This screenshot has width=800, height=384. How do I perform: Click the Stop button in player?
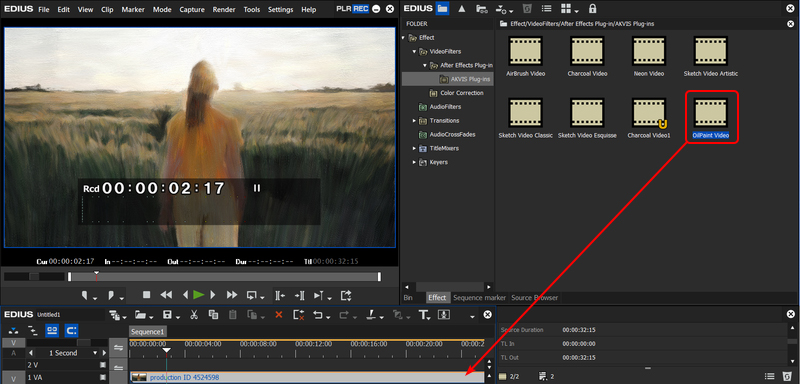146,295
